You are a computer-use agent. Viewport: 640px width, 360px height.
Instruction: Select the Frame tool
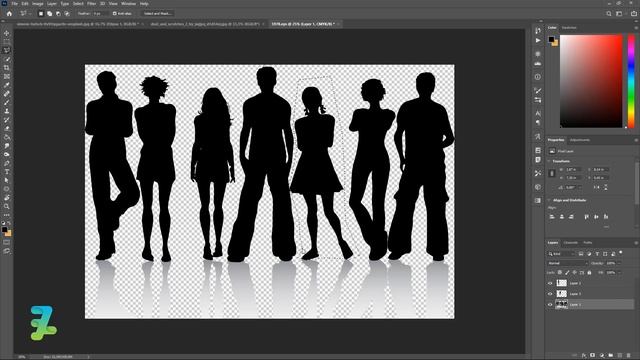point(7,76)
